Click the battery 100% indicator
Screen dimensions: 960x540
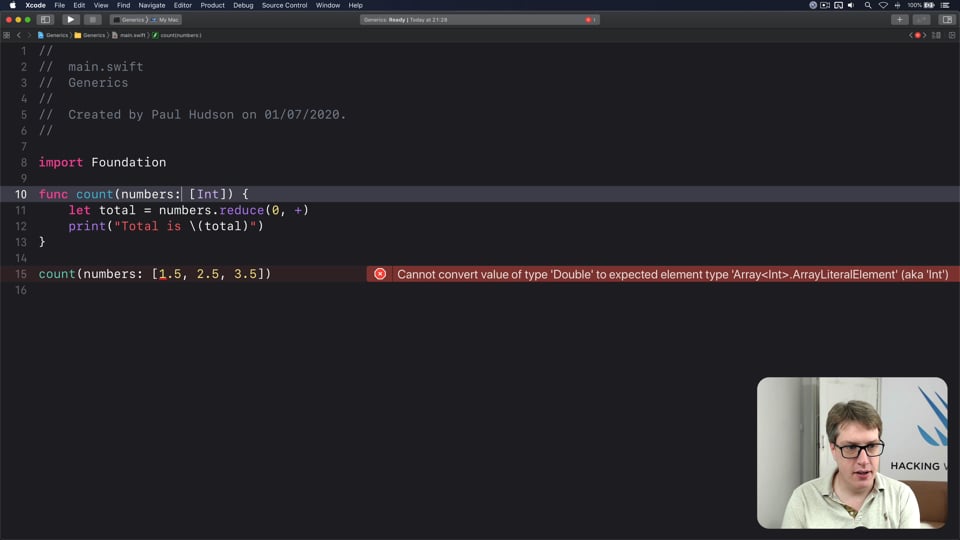click(x=921, y=5)
